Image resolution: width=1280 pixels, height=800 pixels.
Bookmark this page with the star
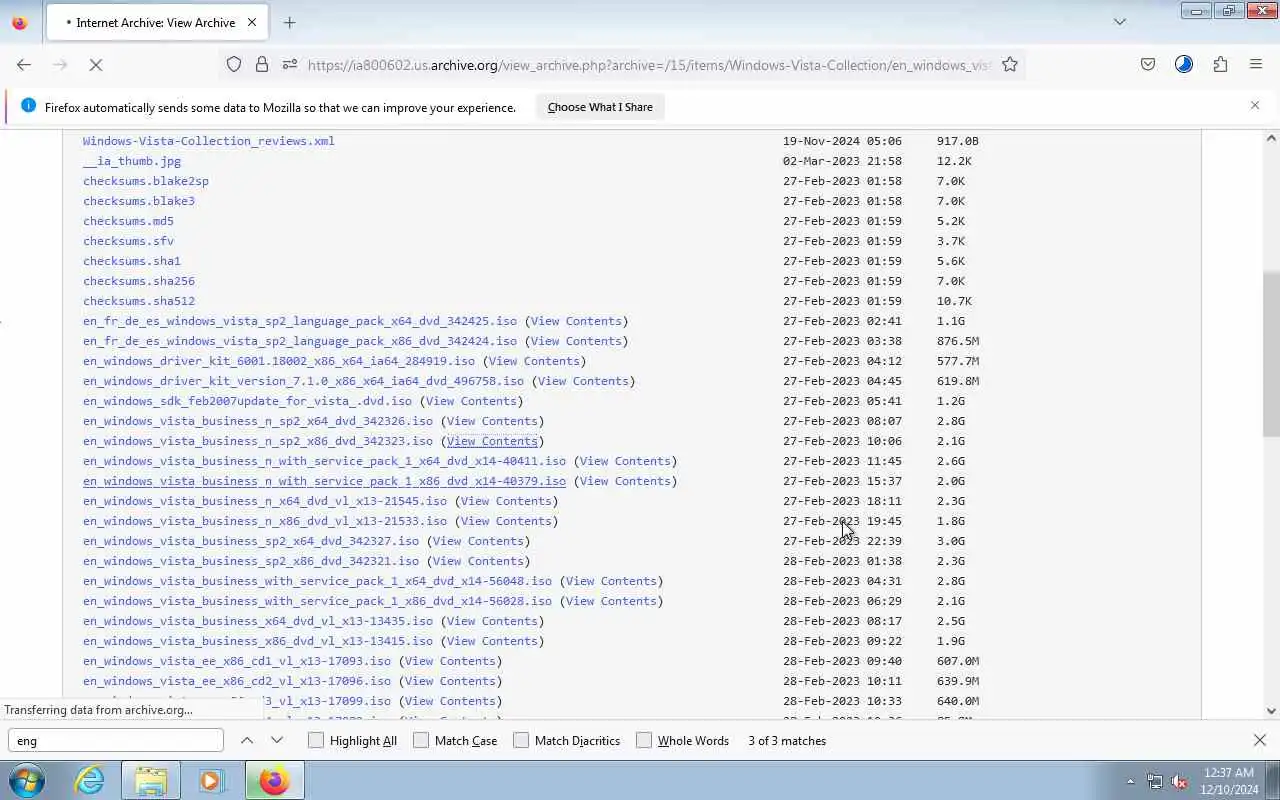click(x=1010, y=65)
